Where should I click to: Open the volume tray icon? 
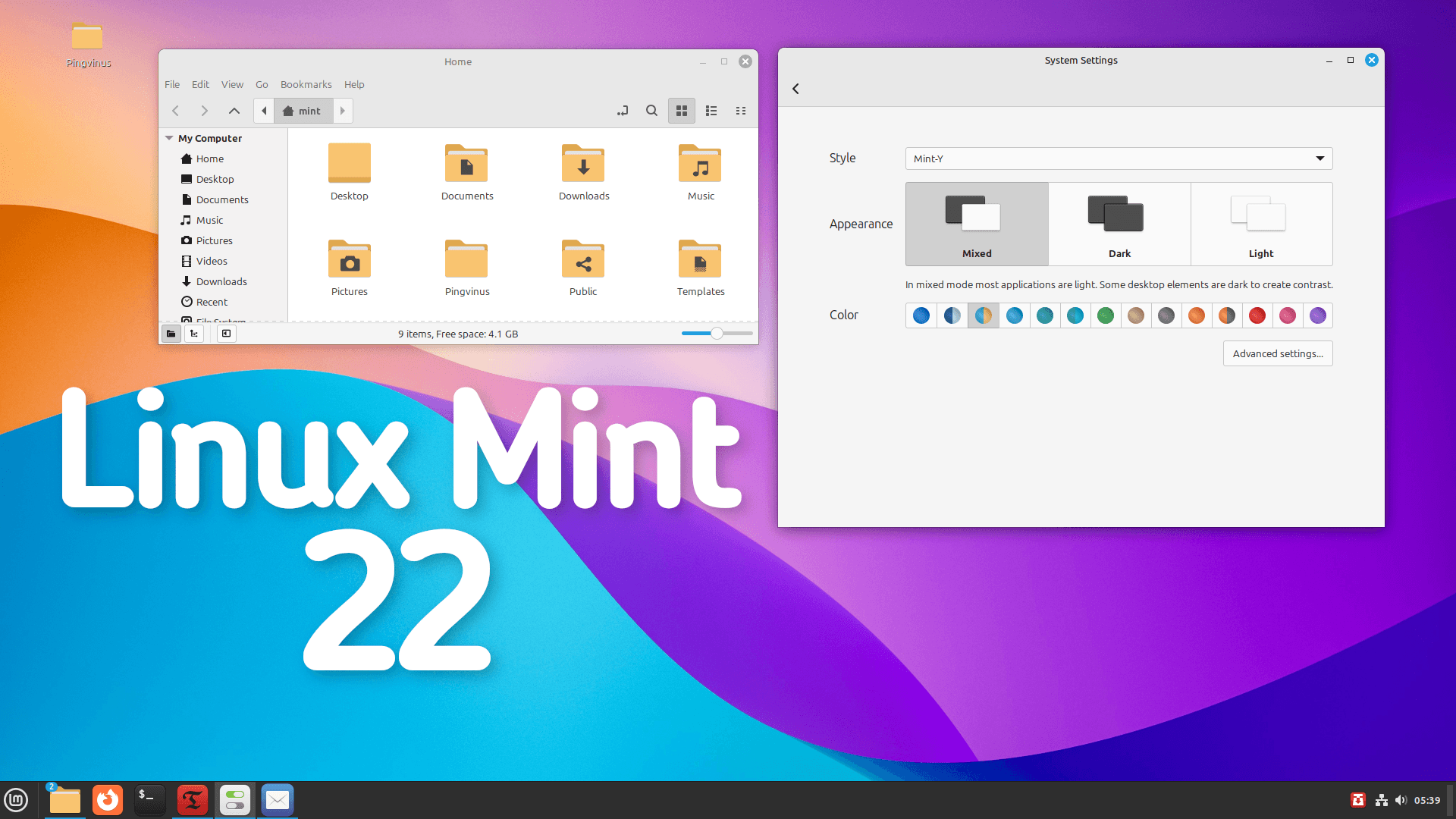[1401, 800]
